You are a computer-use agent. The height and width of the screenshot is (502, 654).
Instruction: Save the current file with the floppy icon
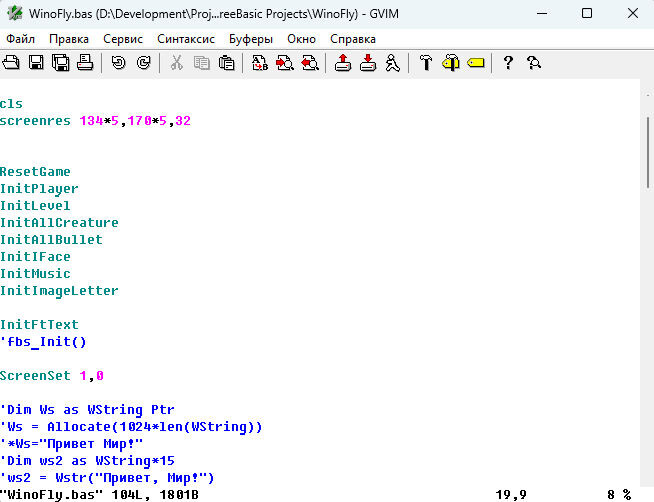(36, 63)
